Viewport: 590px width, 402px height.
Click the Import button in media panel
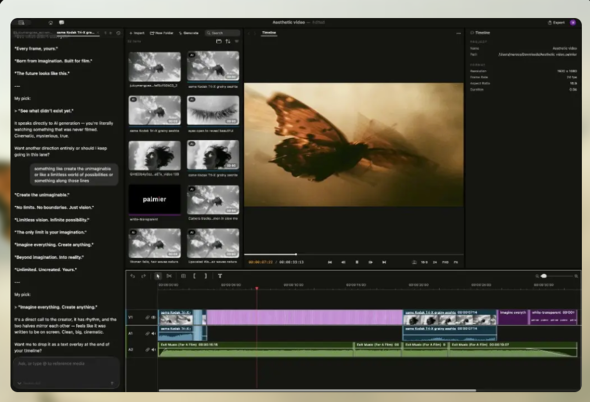tap(137, 33)
